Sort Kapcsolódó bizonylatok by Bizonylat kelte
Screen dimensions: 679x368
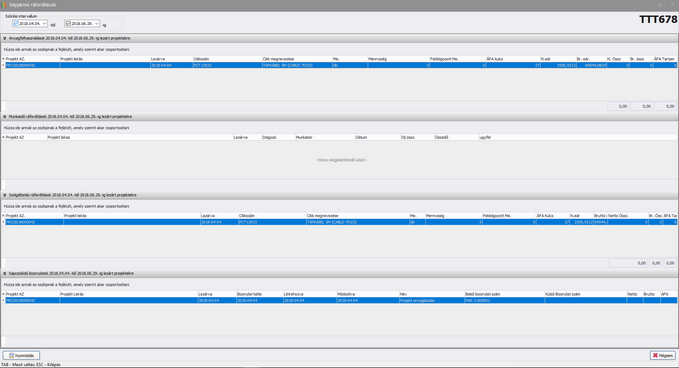pos(259,294)
